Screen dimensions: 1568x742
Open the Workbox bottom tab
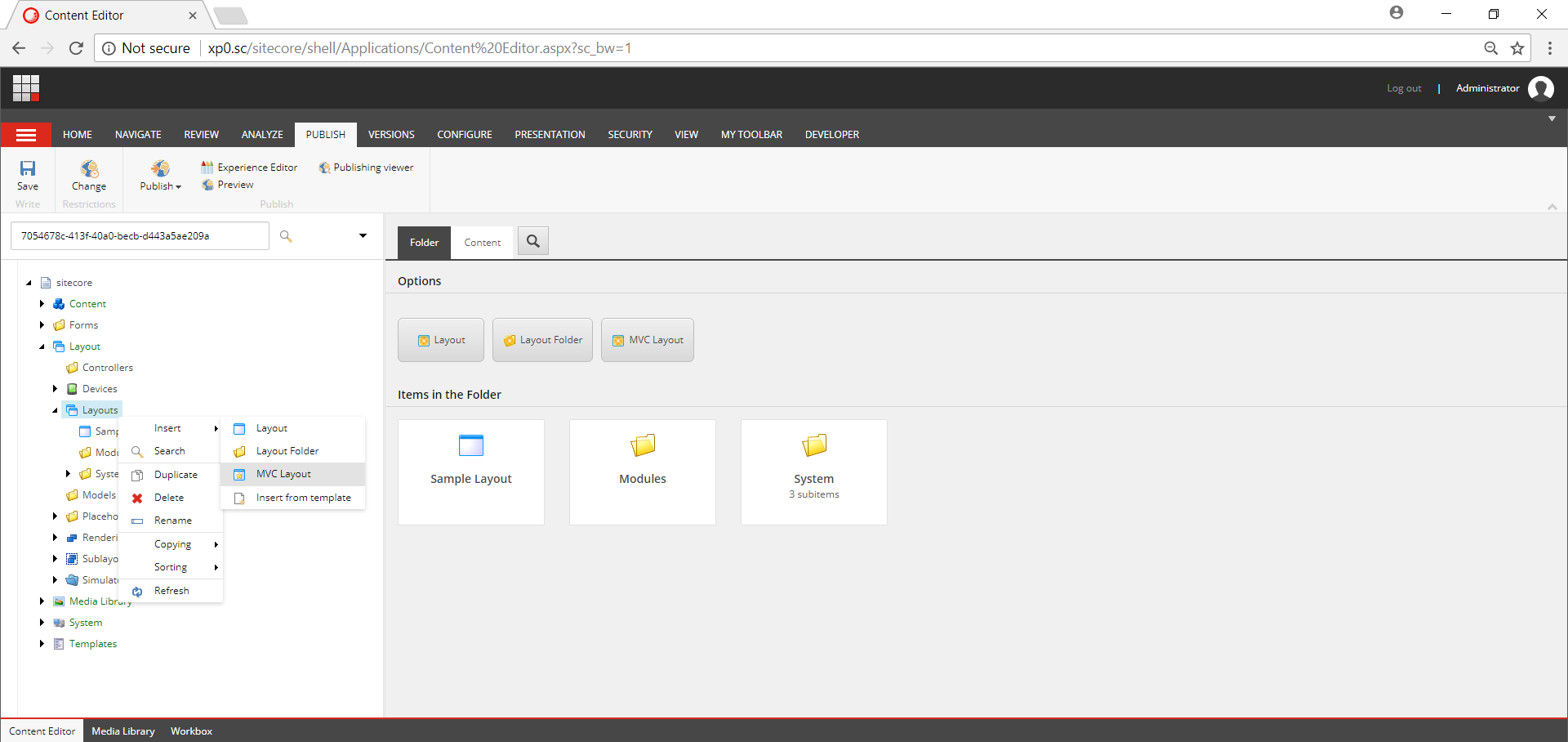point(191,731)
